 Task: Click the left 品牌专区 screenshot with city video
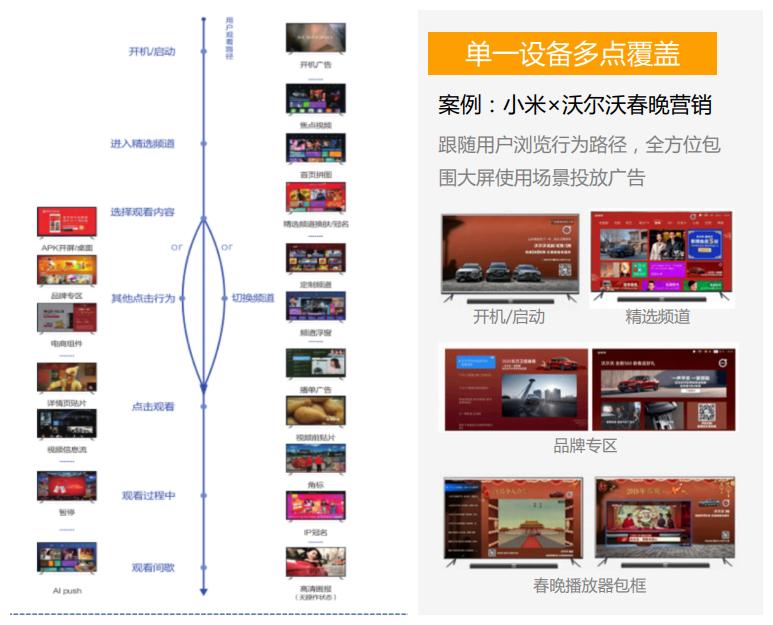(x=516, y=390)
